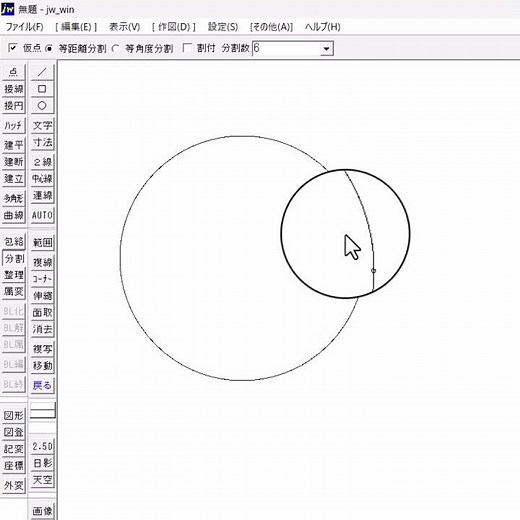Select the 2線 double line tool
This screenshot has width=520, height=520.
(x=42, y=162)
